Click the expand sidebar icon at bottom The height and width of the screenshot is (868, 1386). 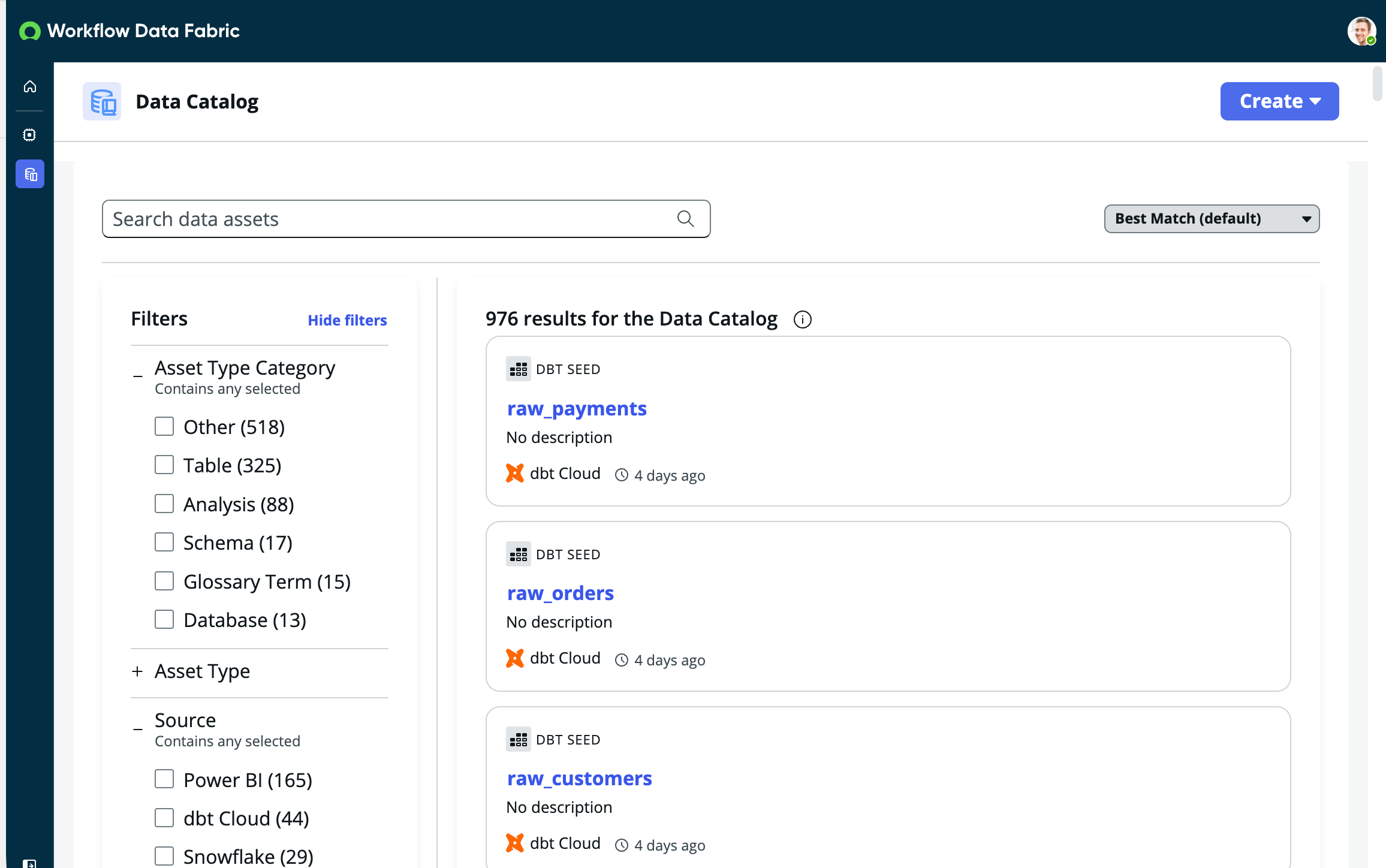29,863
